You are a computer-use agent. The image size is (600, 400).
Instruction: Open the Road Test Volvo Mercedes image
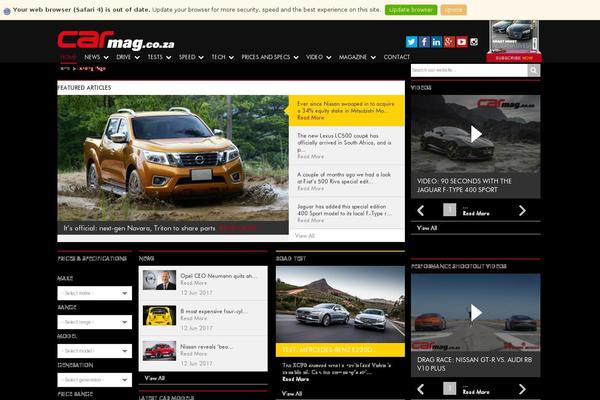pos(340,305)
